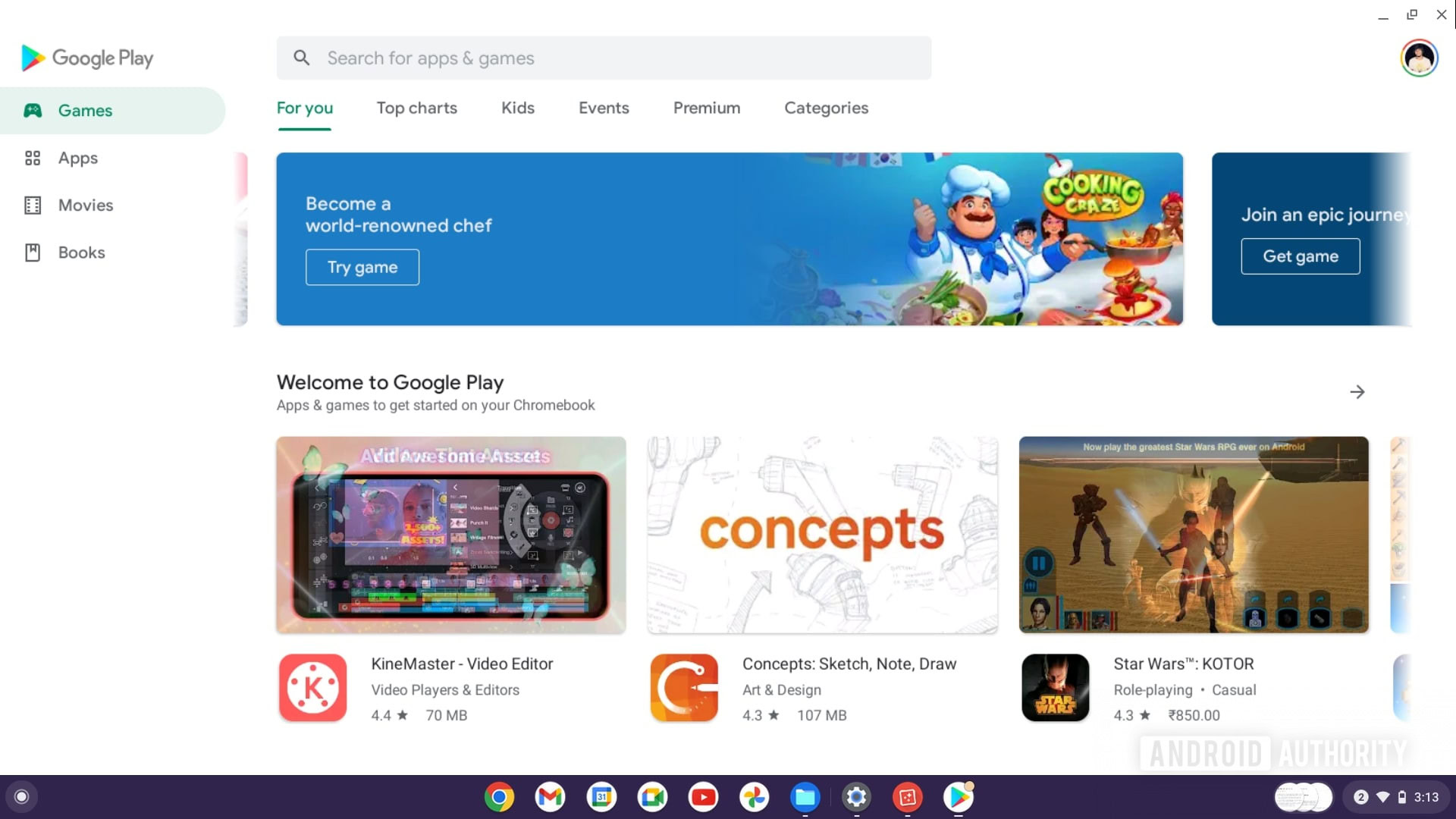Switch to the Top charts tab
1456x819 pixels.
click(x=416, y=108)
